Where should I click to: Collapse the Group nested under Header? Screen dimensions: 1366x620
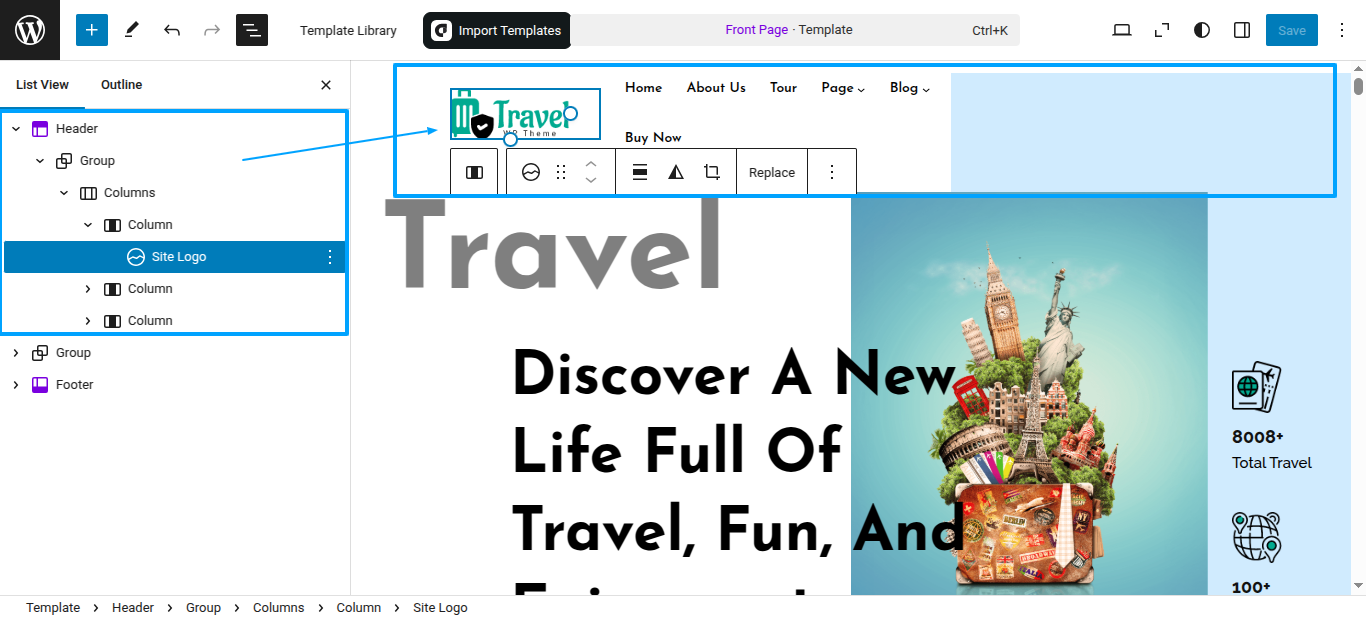point(40,161)
